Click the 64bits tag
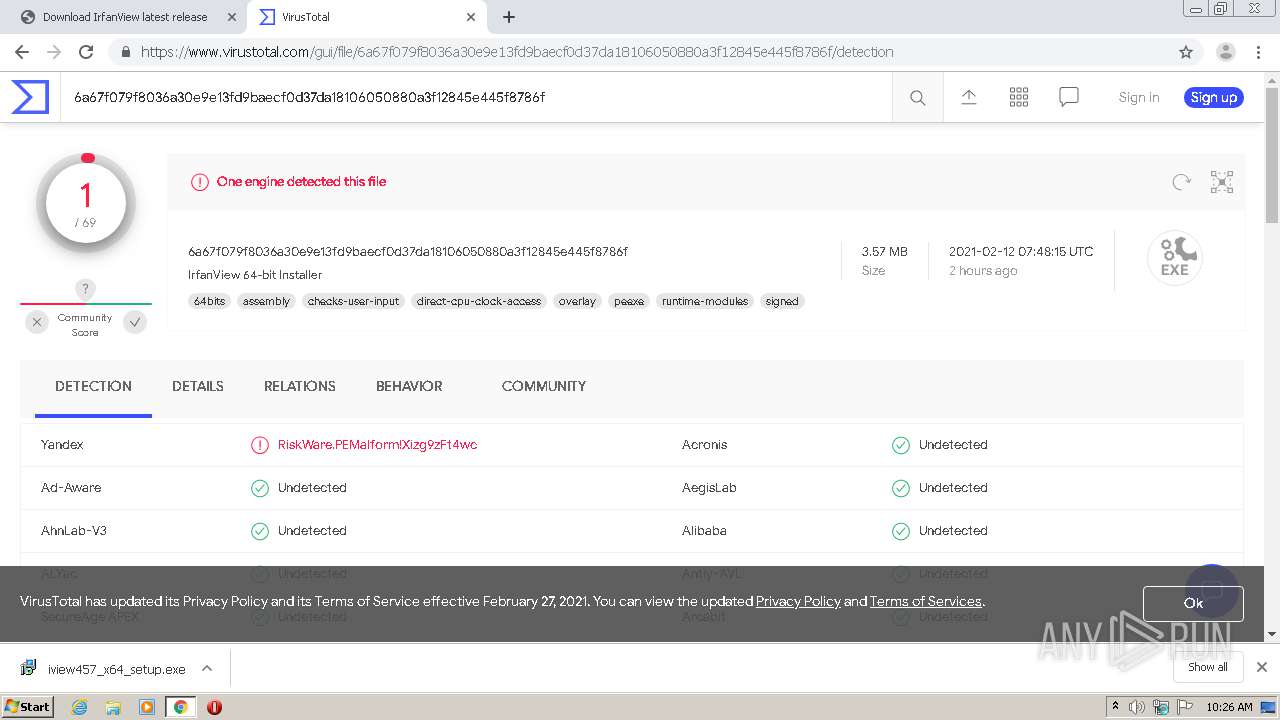This screenshot has width=1280, height=720. tap(210, 301)
